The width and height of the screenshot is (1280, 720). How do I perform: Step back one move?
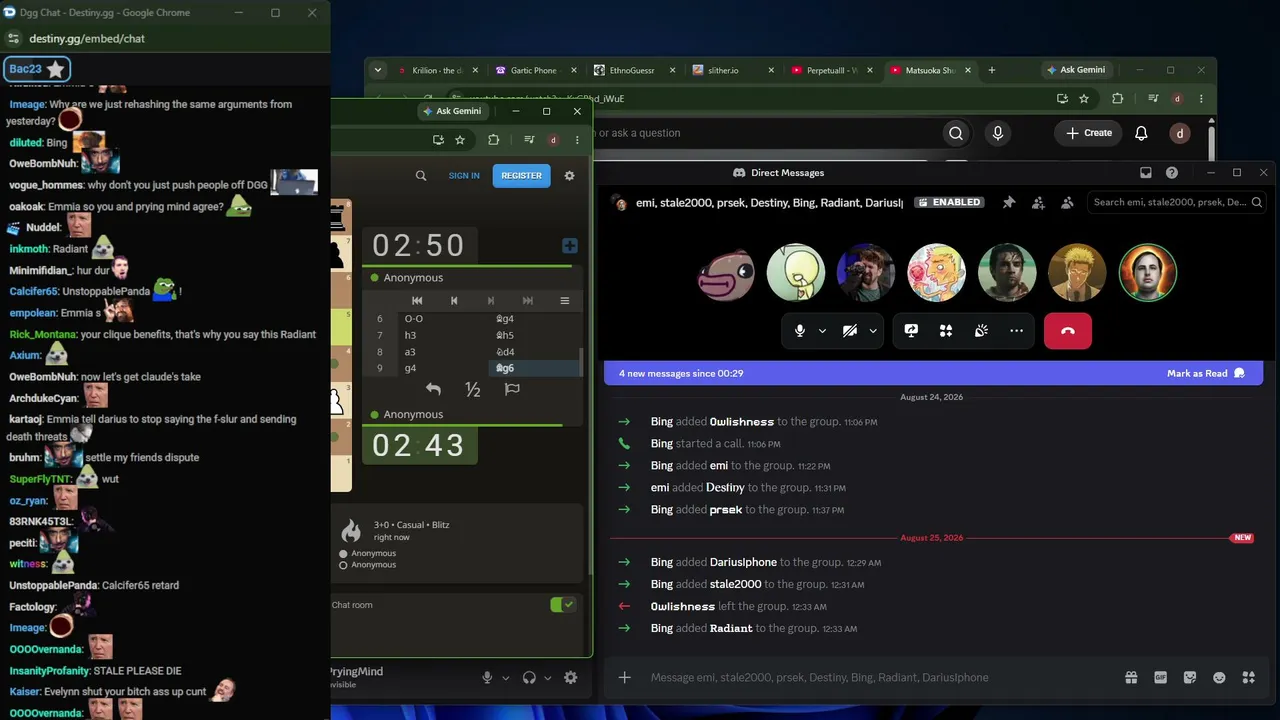(x=454, y=300)
